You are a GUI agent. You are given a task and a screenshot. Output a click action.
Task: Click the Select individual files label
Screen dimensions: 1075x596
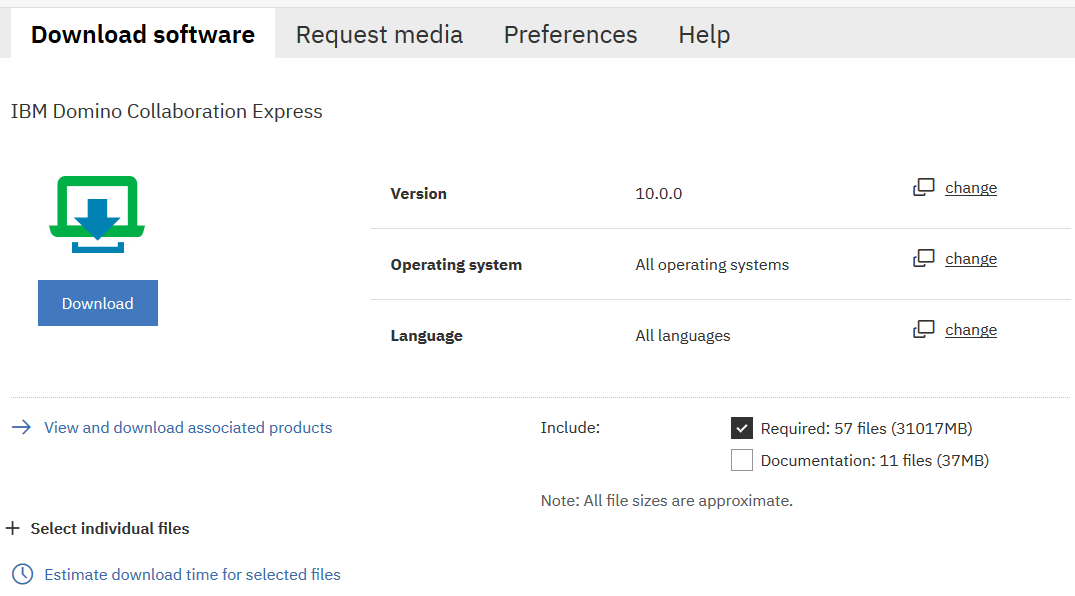pyautogui.click(x=110, y=528)
